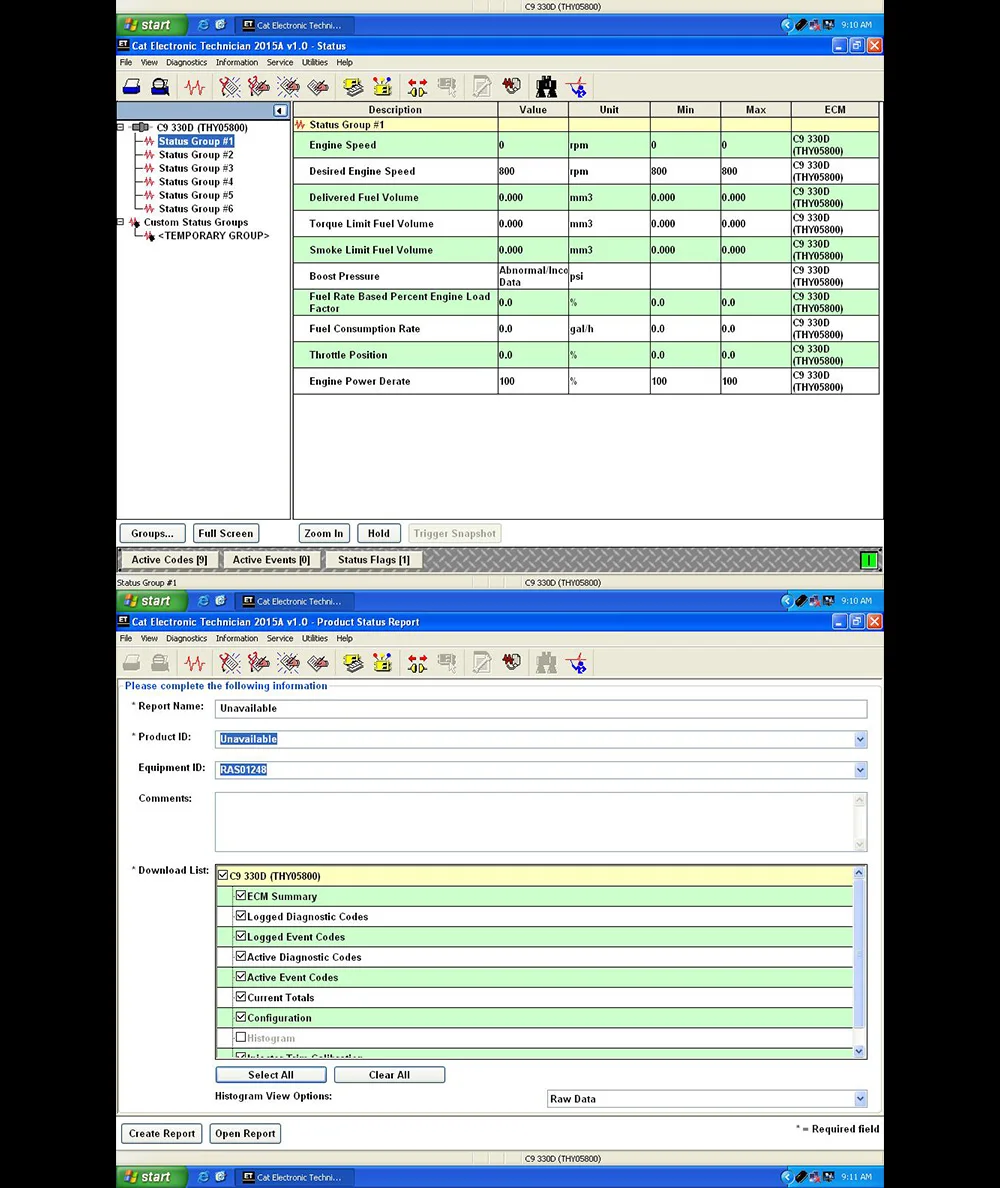Toggle Active Diagnostic Codes checkbox

coord(241,956)
